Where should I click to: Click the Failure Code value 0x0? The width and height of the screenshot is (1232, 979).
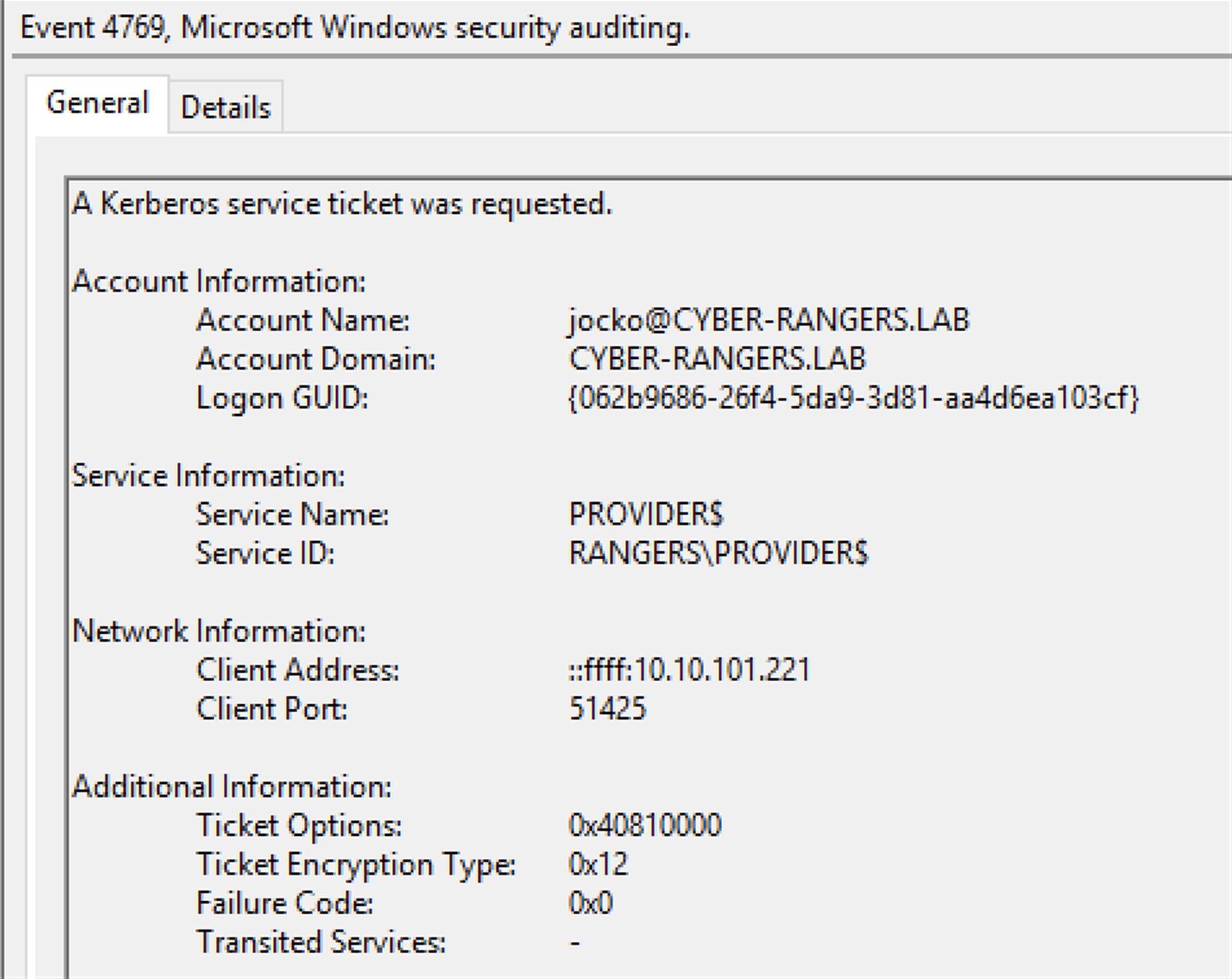tap(590, 903)
